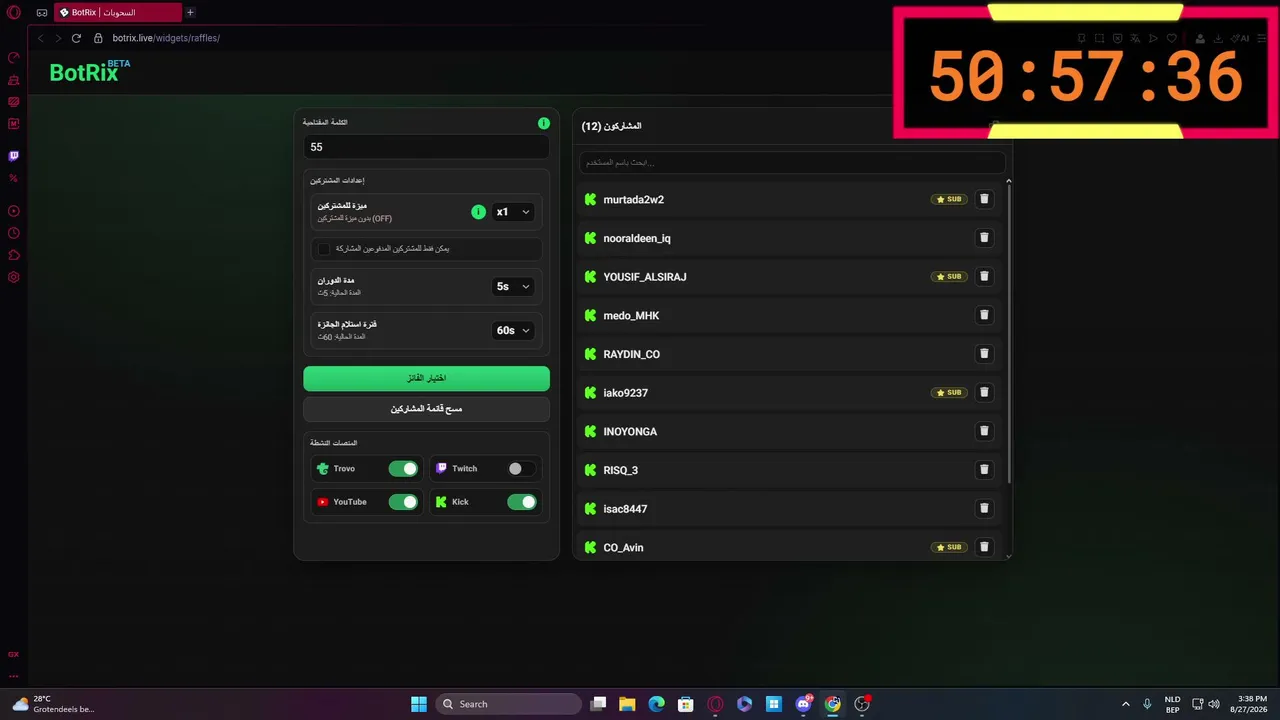This screenshot has height=720, width=1280.
Task: Open Discord from the taskbar
Action: click(803, 704)
